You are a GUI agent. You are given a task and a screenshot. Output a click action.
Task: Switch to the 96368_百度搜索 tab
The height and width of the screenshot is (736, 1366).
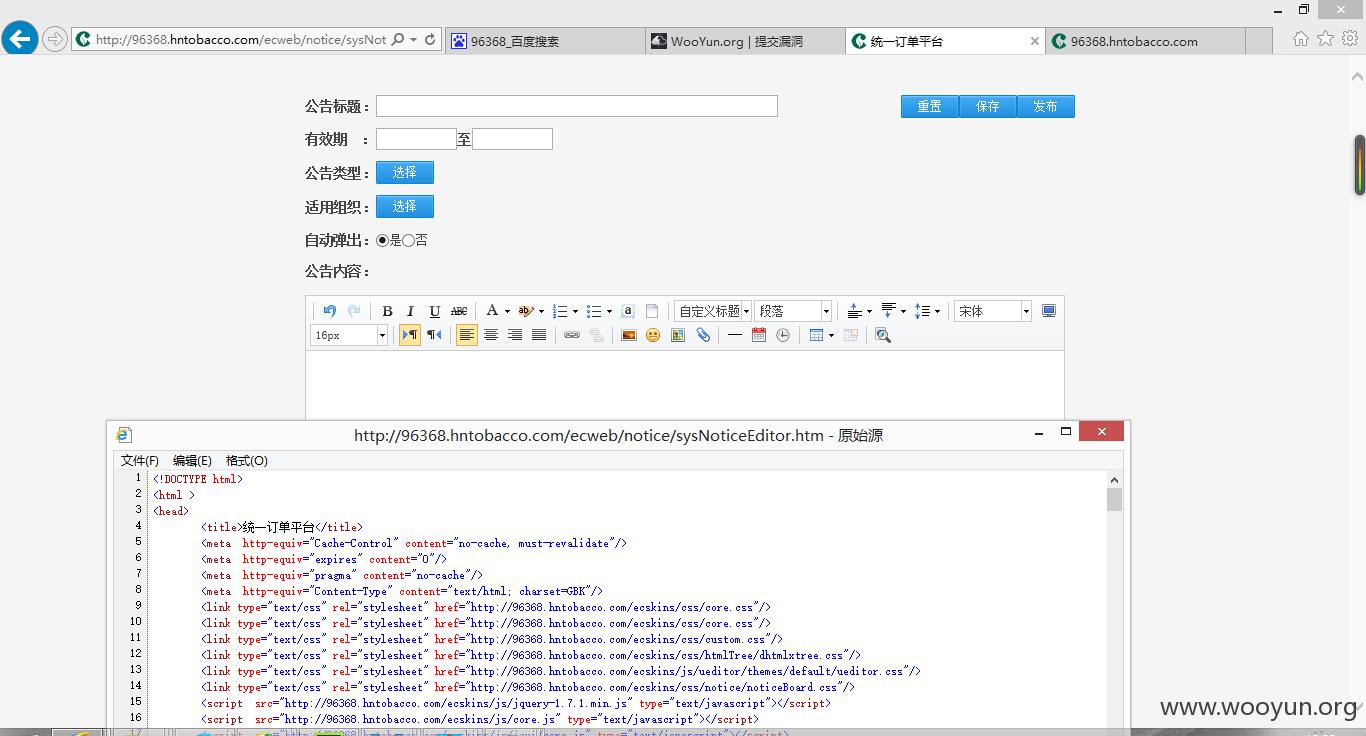(x=545, y=41)
